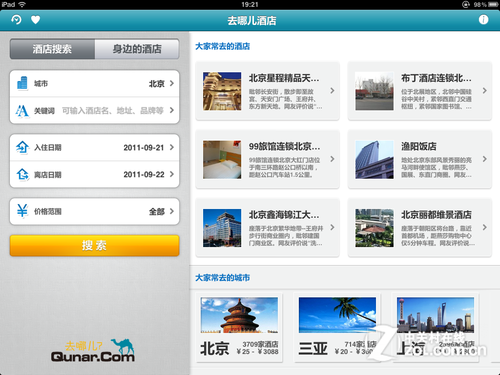Tap 北京鑫海锦江大 hotel title
Screen dimensions: 500x375
(284, 215)
